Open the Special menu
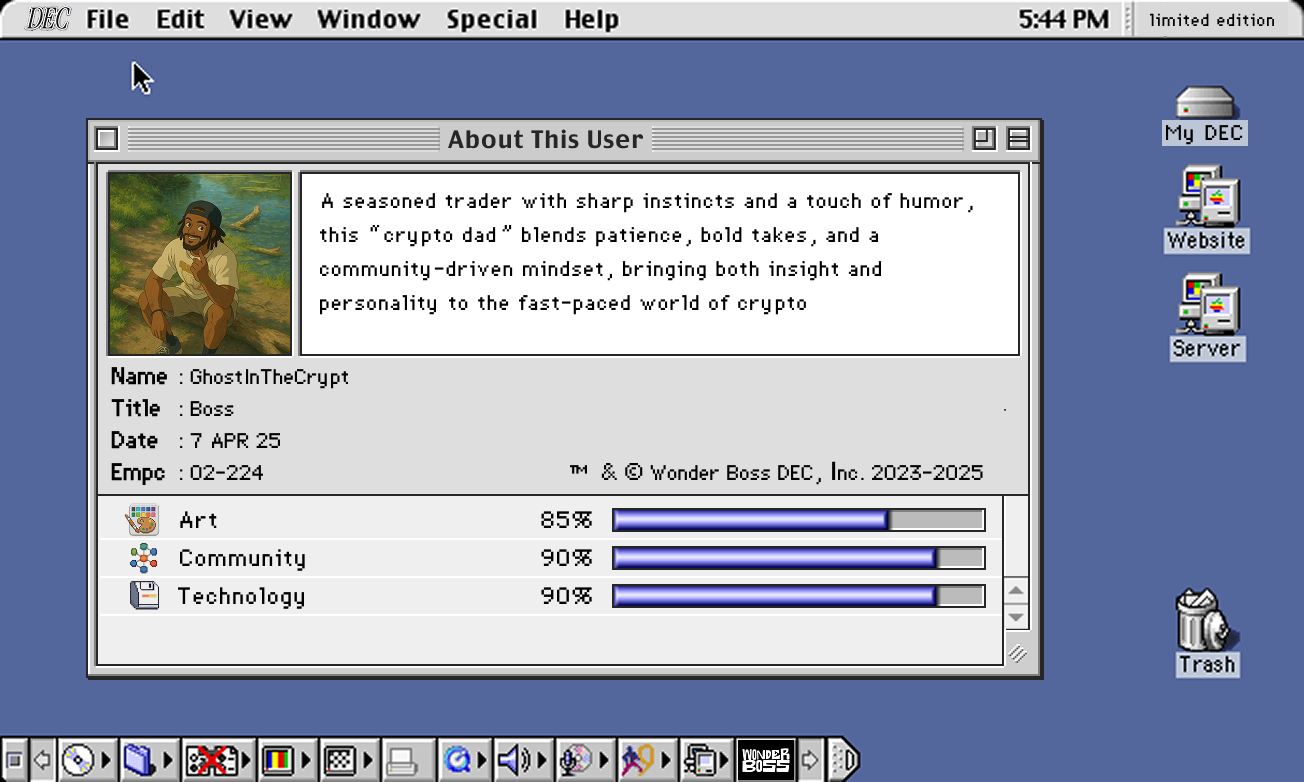Viewport: 1304px width, 782px height. [492, 19]
